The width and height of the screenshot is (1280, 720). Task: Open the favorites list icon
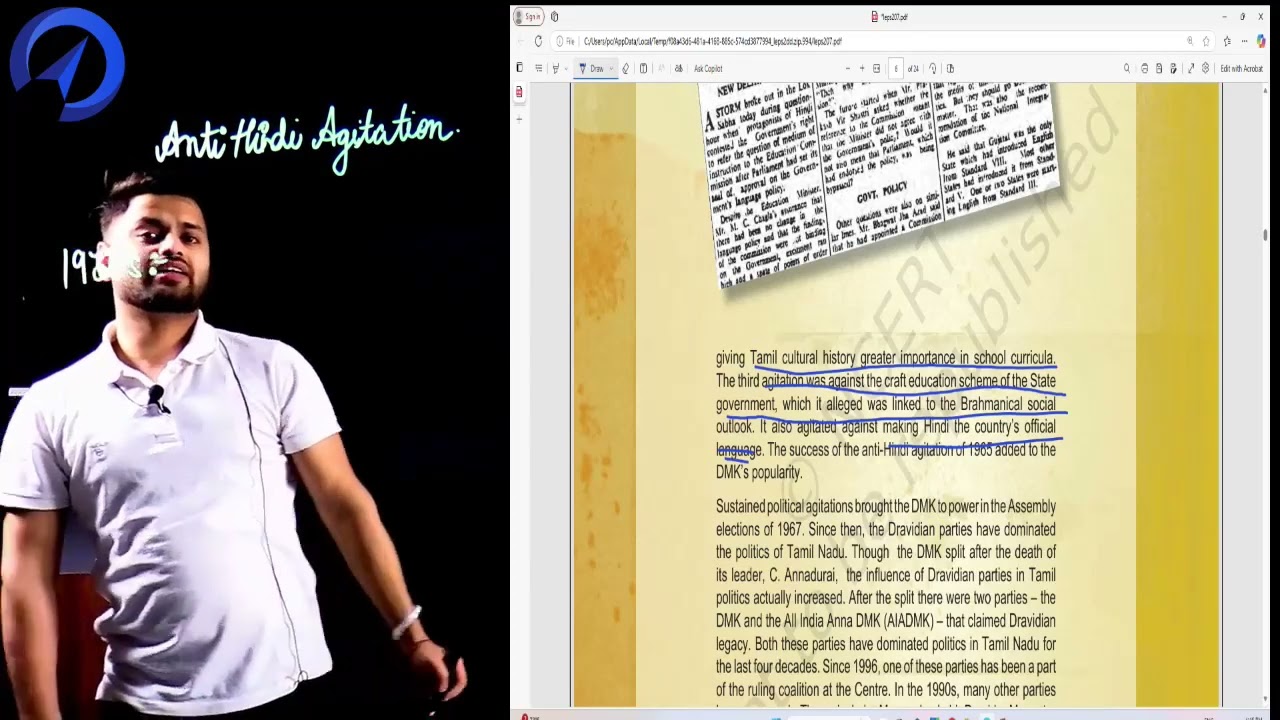1226,41
